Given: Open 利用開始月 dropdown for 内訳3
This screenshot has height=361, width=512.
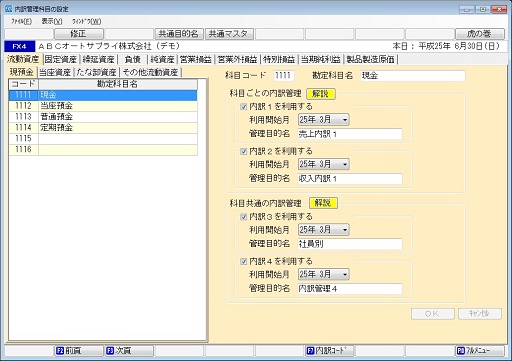Looking at the screenshot, I should 323,230.
